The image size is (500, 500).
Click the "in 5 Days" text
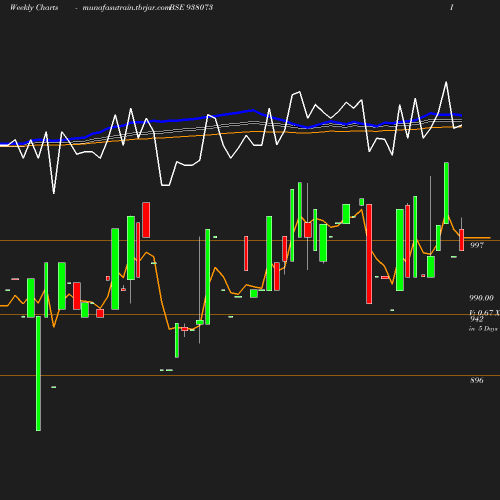point(483,329)
